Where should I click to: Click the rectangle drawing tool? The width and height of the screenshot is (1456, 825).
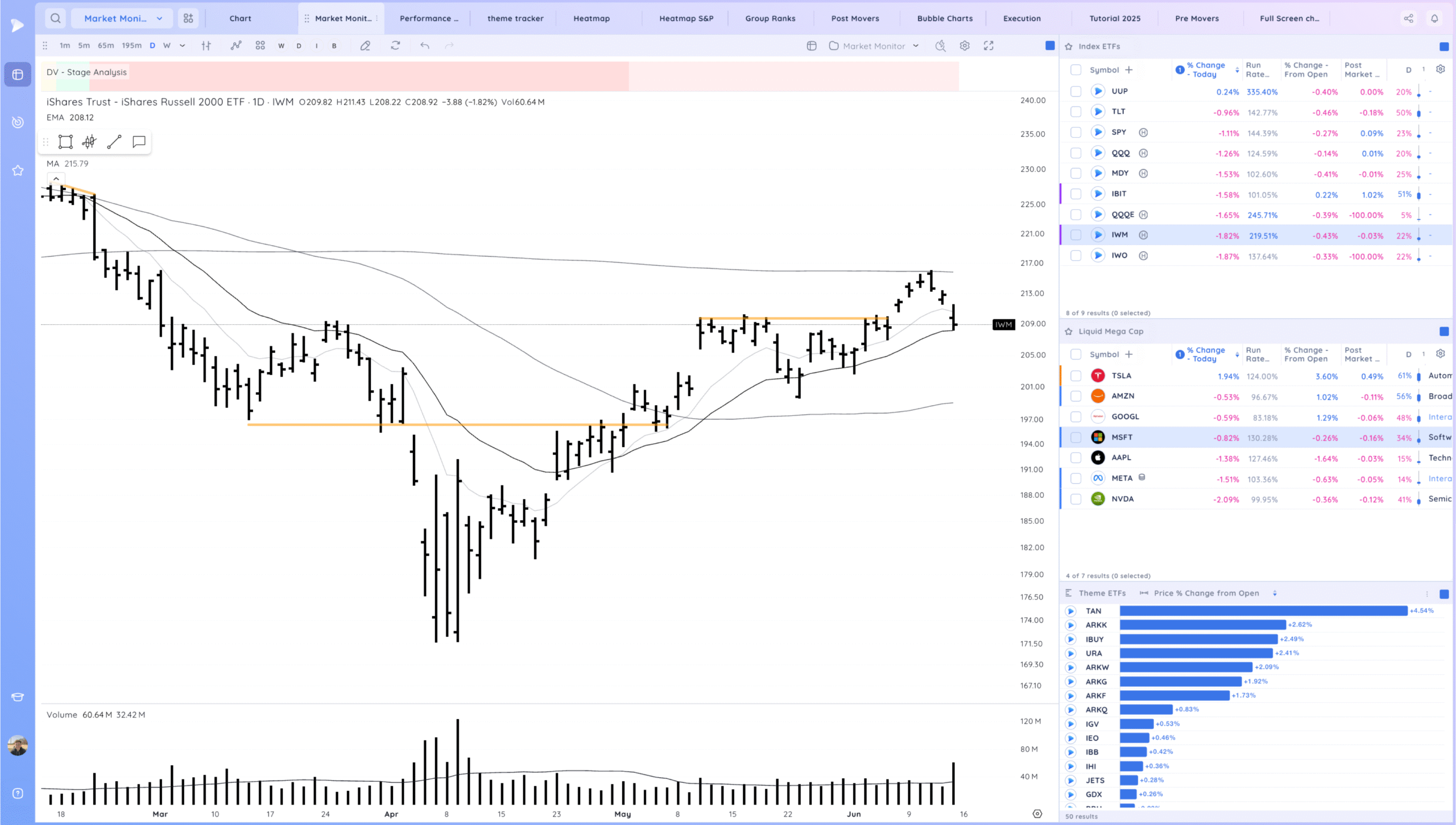point(65,142)
